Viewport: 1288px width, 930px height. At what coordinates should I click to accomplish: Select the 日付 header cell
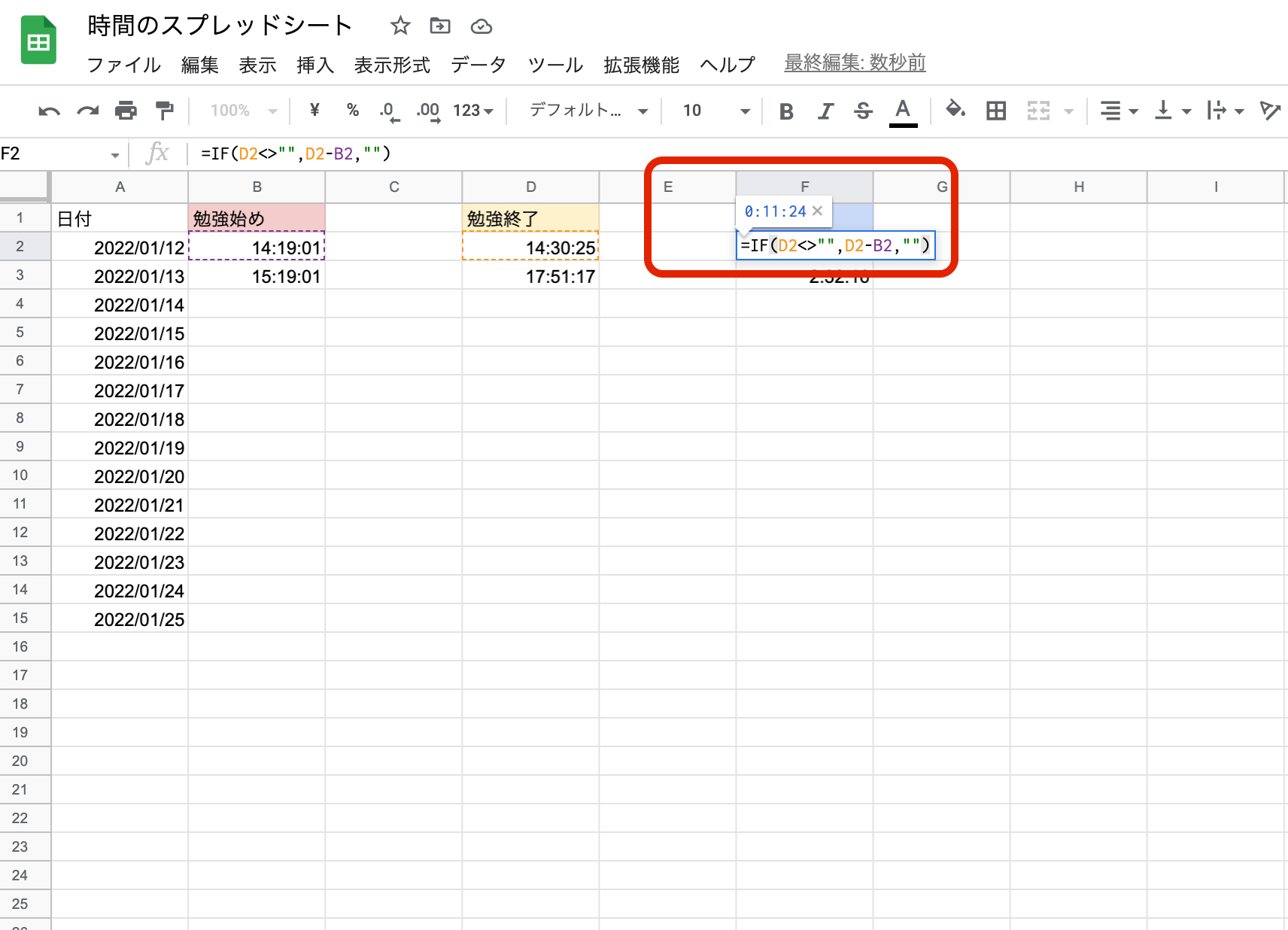point(120,218)
